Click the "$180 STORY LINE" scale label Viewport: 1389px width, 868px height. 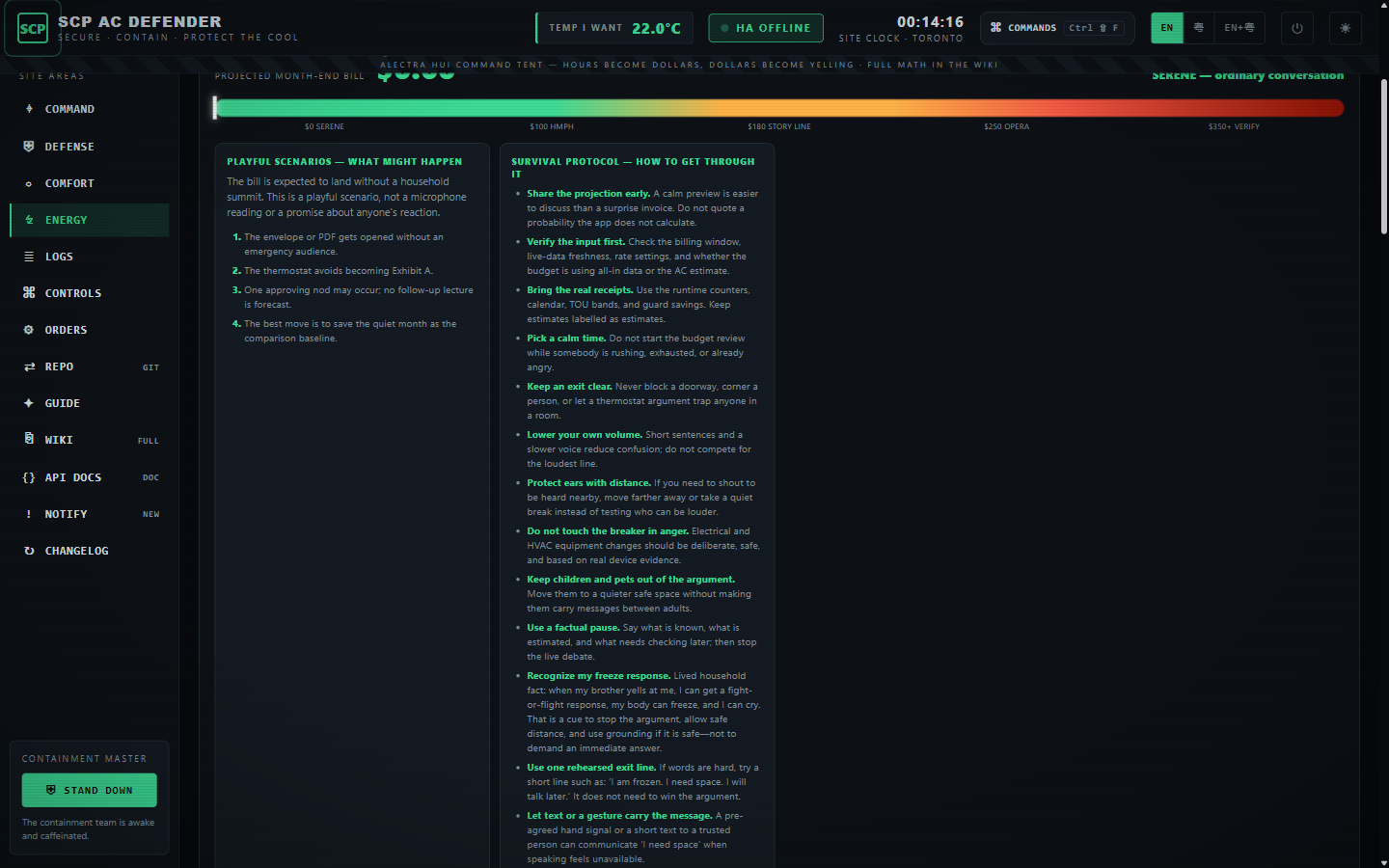(779, 127)
